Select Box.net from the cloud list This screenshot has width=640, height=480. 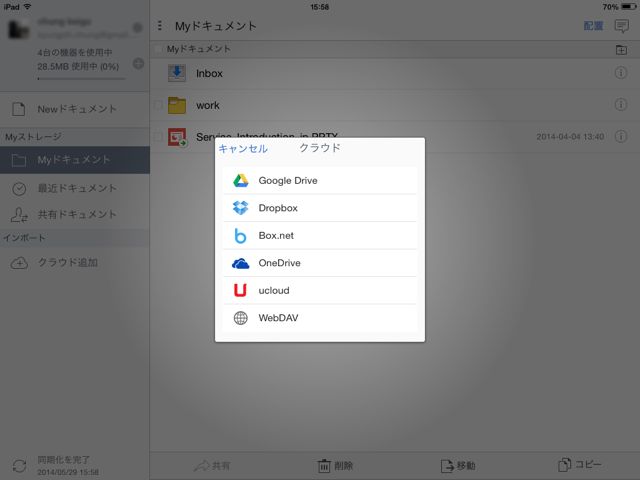pyautogui.click(x=320, y=236)
